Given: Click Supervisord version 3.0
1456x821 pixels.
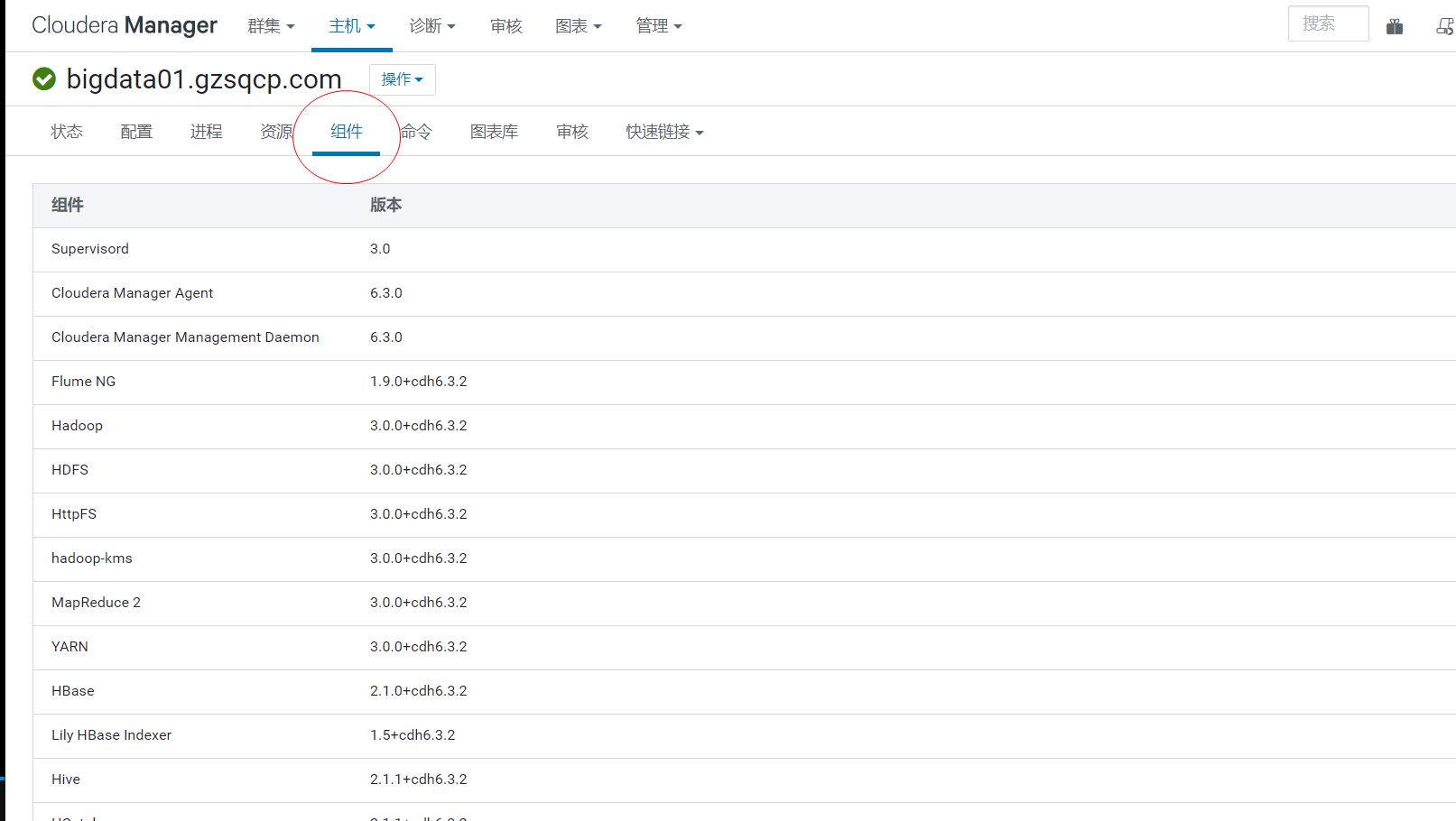Looking at the screenshot, I should pyautogui.click(x=380, y=249).
